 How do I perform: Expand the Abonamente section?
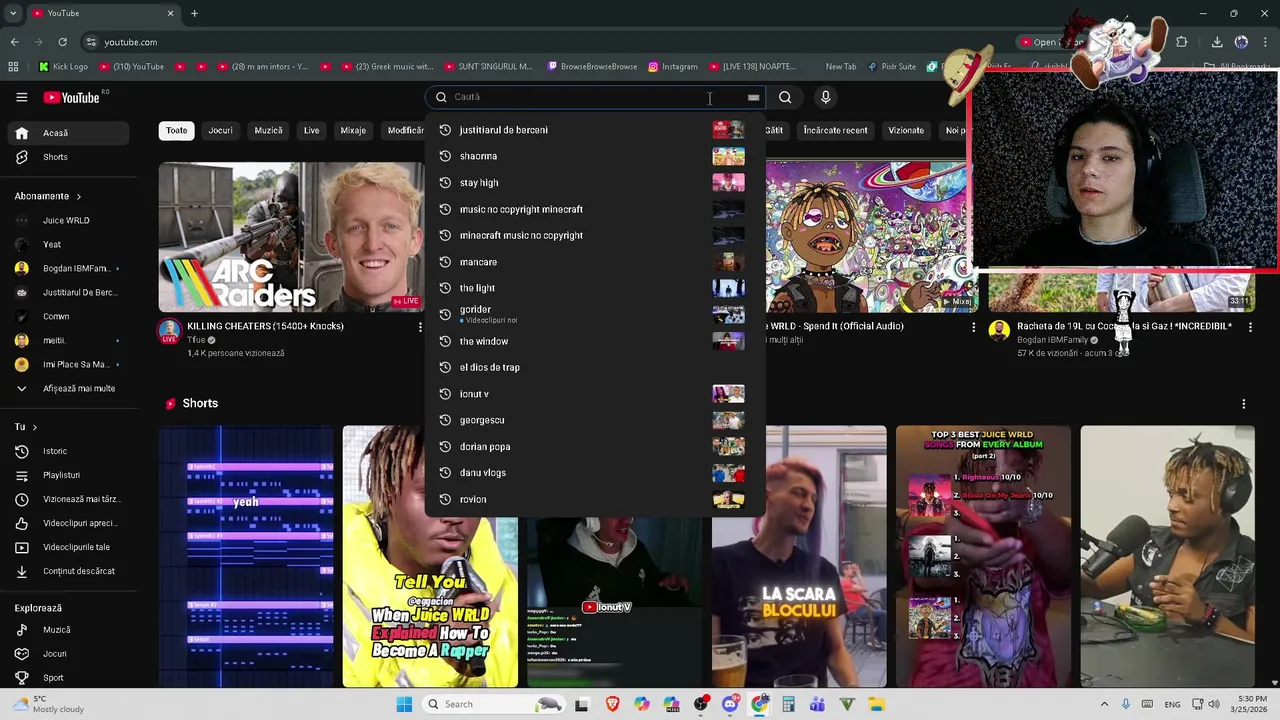click(x=48, y=196)
